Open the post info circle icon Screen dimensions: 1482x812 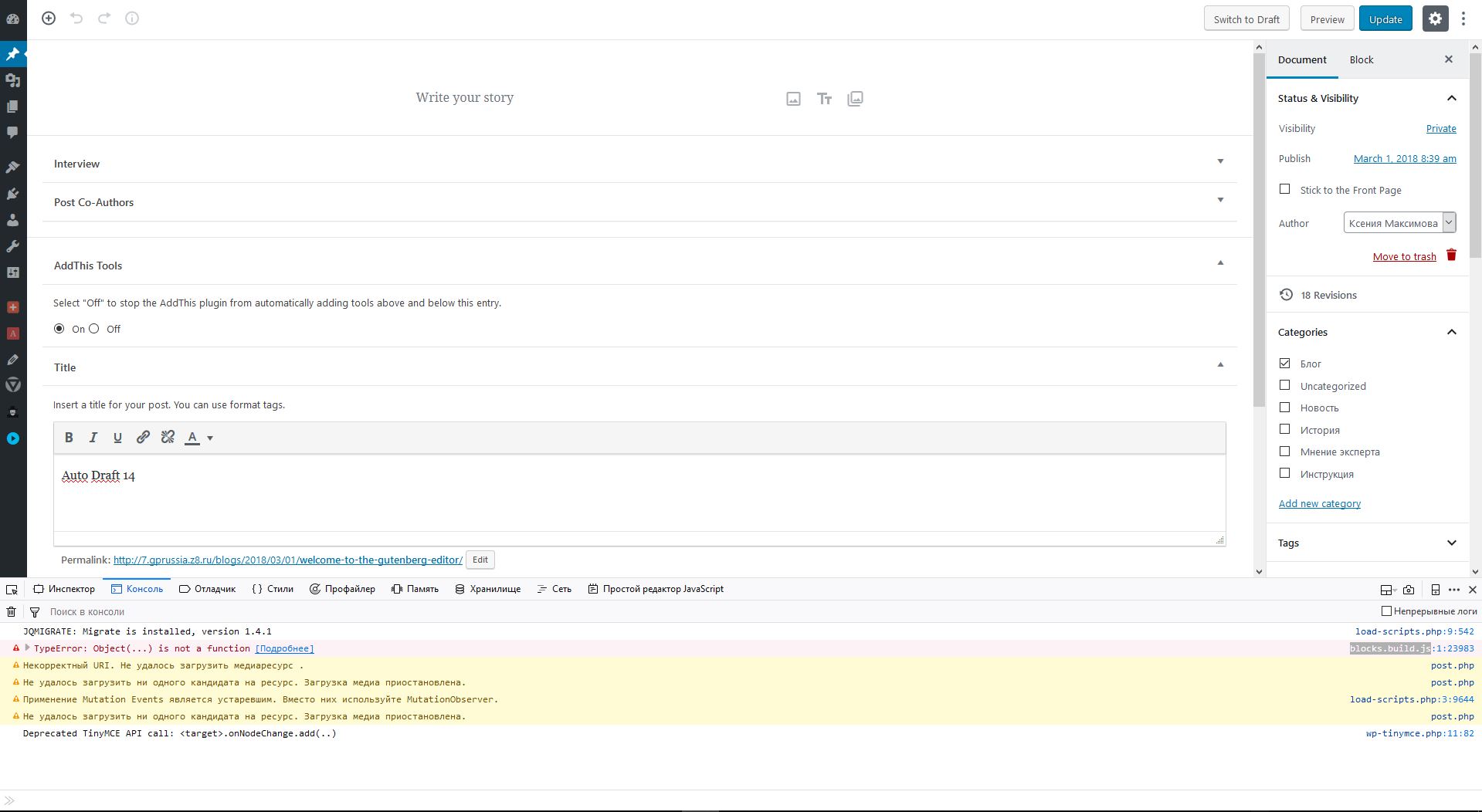132,19
